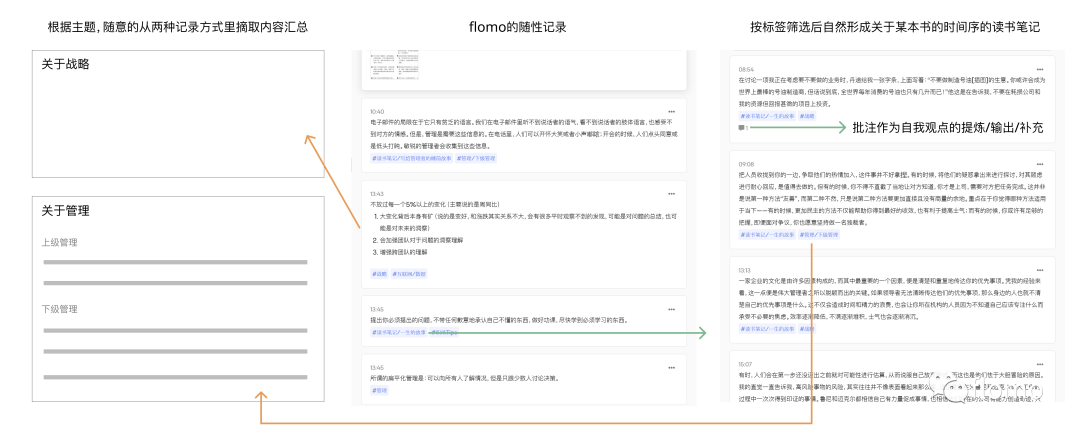Click the 08:54 timestamp in the reading notes
1080x435 pixels.
coord(746,70)
